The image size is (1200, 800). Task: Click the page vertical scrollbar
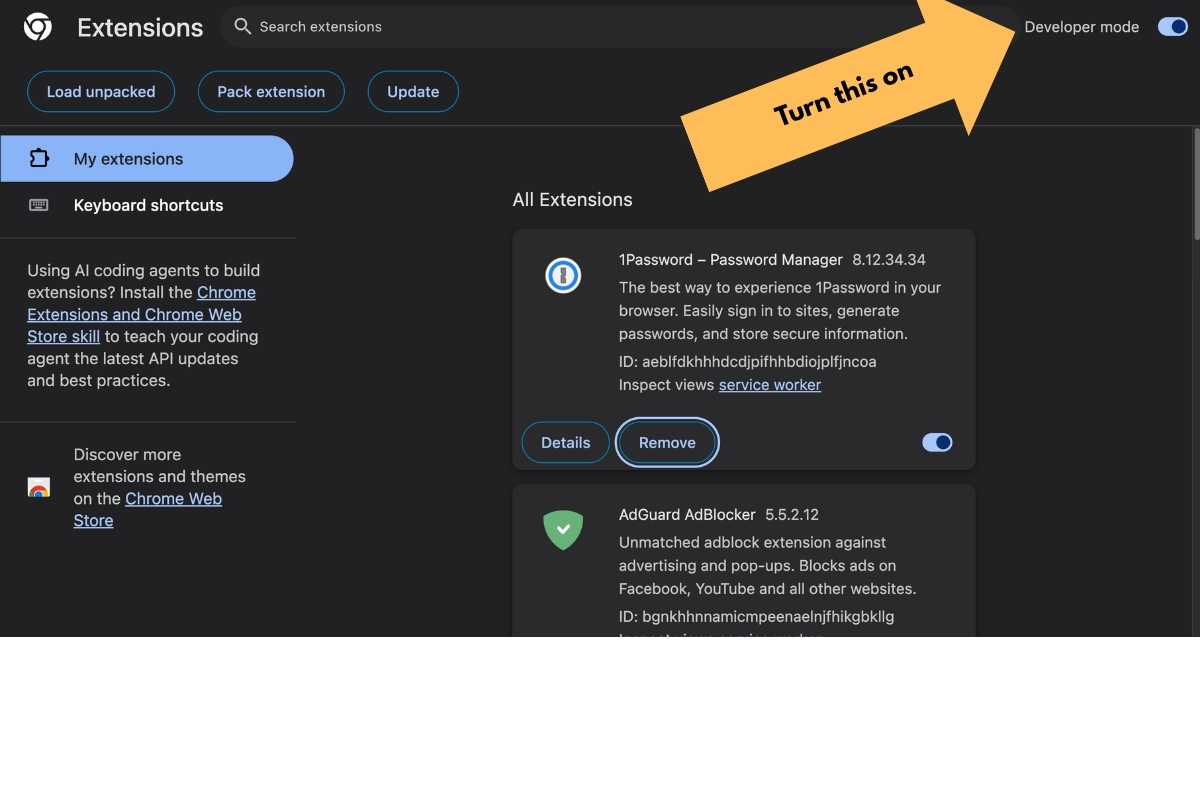[1196, 183]
